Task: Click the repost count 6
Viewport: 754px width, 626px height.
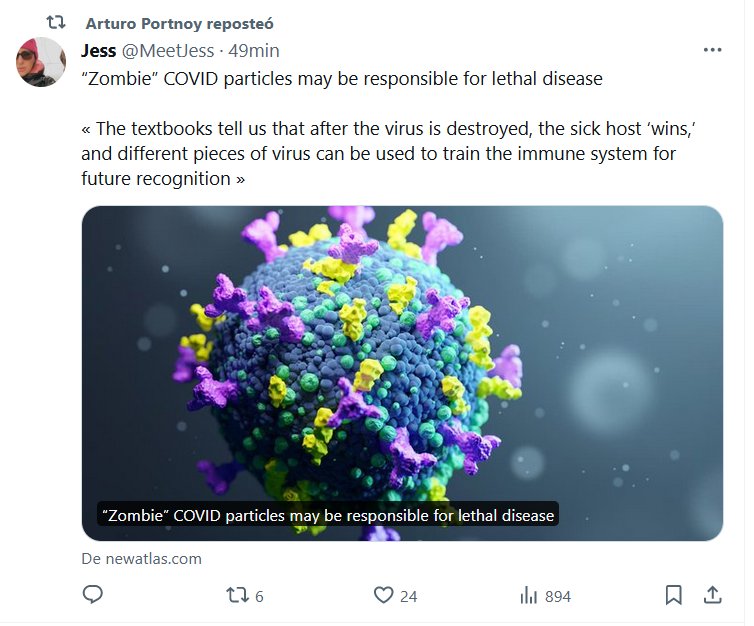Action: [x=259, y=596]
